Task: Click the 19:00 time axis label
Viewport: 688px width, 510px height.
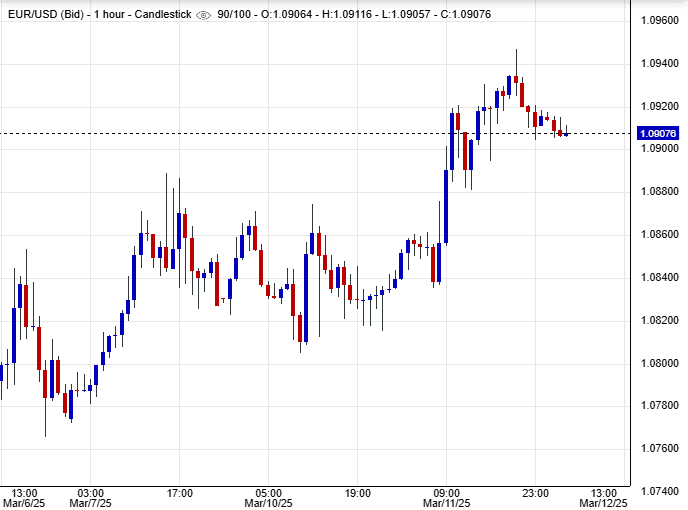Action: tap(357, 493)
